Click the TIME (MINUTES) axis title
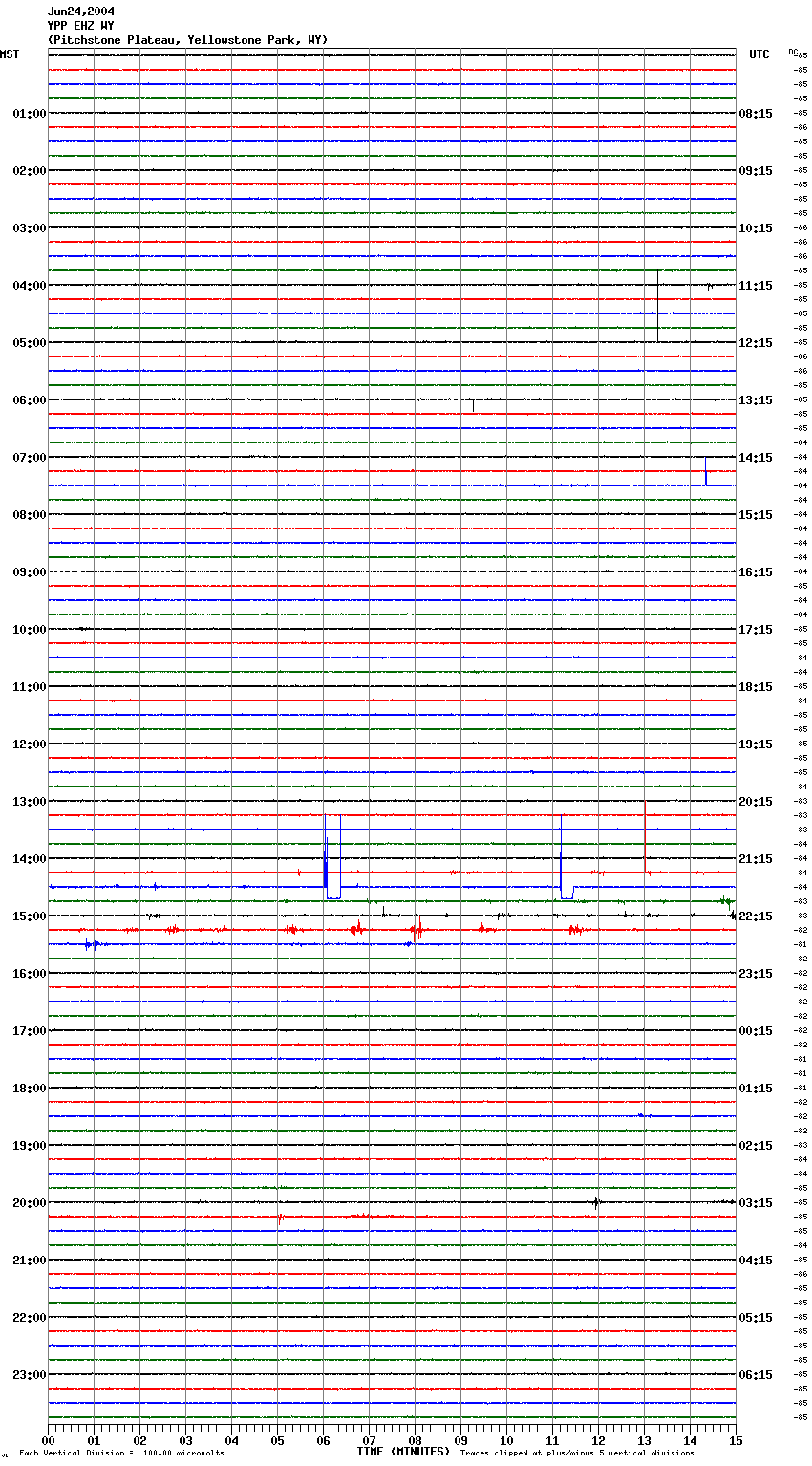The height and width of the screenshot is (1466, 812). pos(403,1452)
